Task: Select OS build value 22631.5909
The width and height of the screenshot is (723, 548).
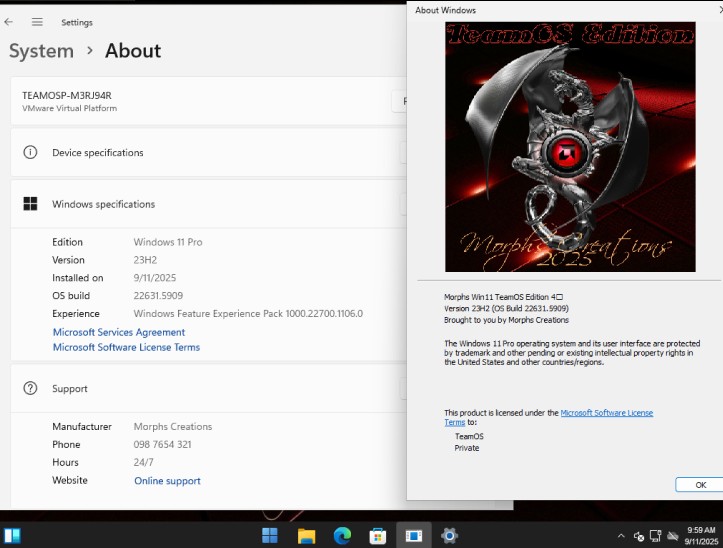Action: (x=158, y=296)
